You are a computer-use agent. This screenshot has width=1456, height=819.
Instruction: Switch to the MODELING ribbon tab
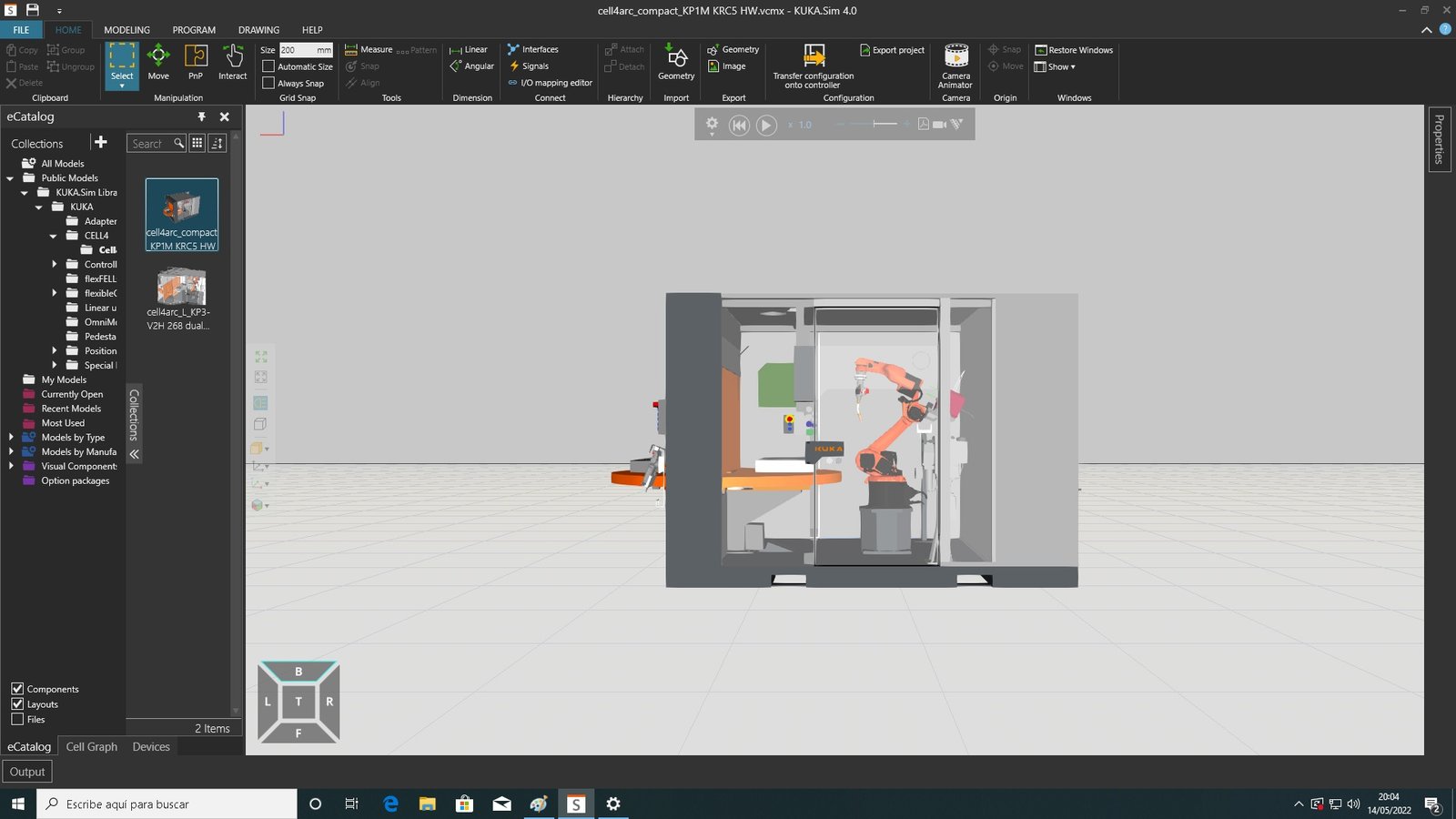(x=126, y=30)
